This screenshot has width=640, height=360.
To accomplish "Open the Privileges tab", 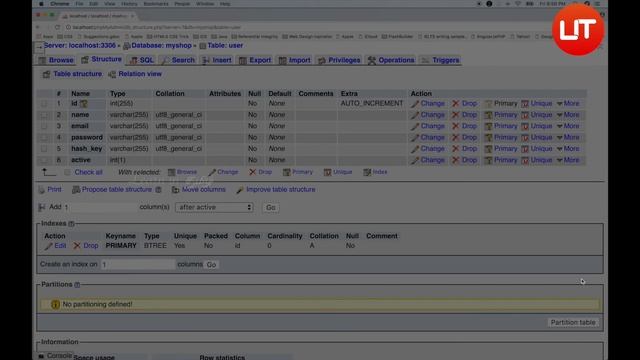I will pyautogui.click(x=339, y=60).
